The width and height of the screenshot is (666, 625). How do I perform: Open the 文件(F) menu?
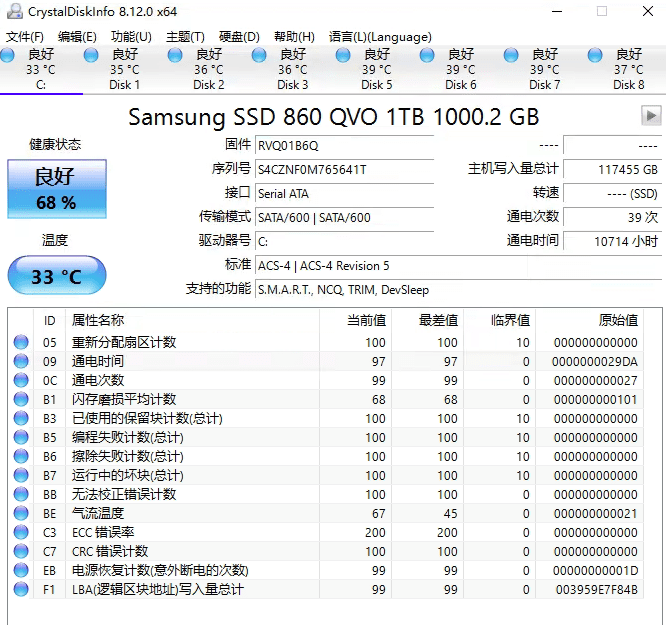(25, 37)
